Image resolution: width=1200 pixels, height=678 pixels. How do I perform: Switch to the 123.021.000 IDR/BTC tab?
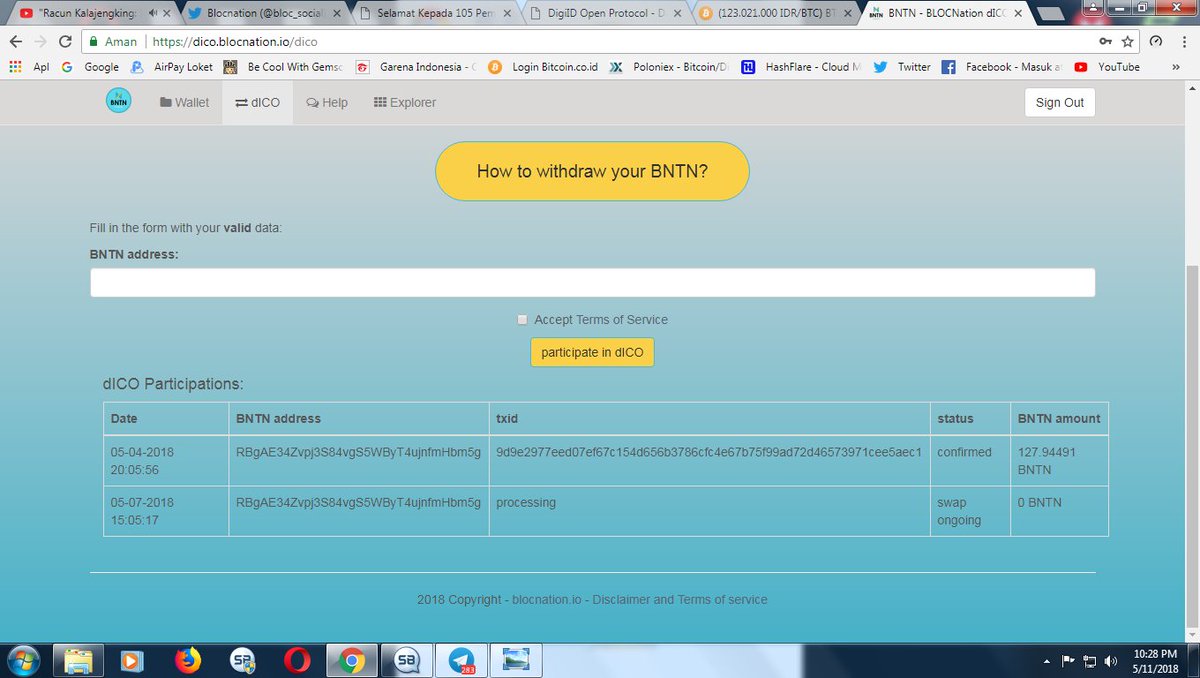click(777, 13)
